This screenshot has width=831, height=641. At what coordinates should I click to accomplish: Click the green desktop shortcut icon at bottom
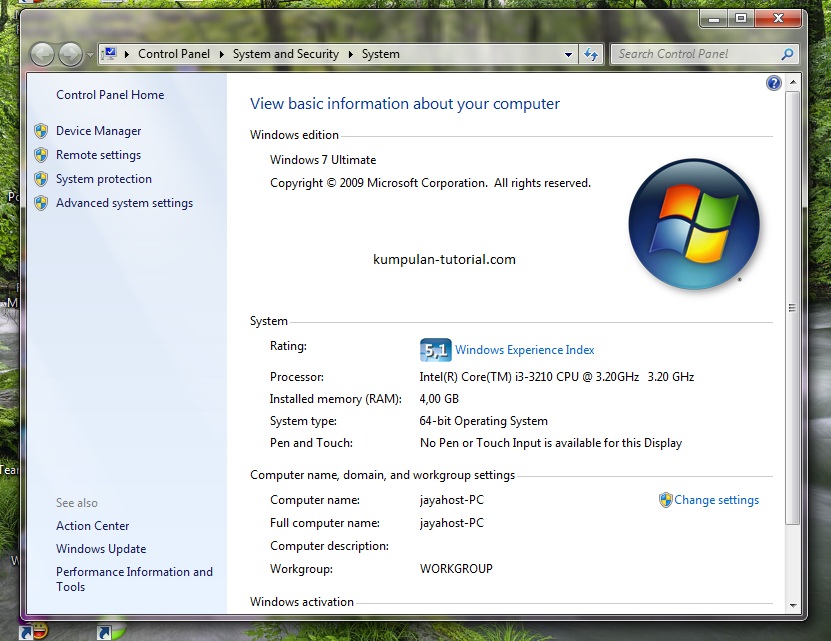click(x=111, y=632)
